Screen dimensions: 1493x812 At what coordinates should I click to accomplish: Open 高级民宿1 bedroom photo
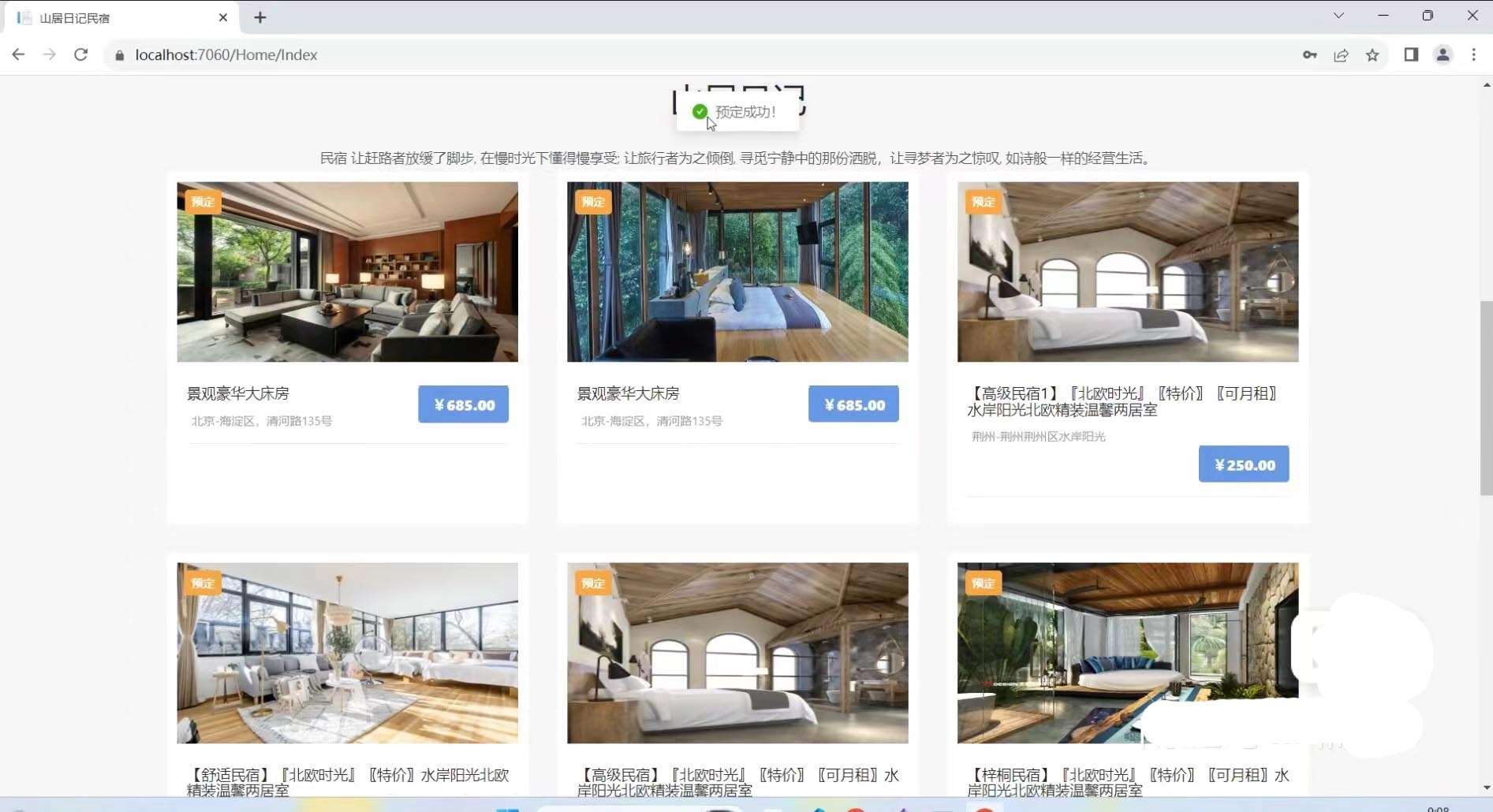[x=1128, y=272]
